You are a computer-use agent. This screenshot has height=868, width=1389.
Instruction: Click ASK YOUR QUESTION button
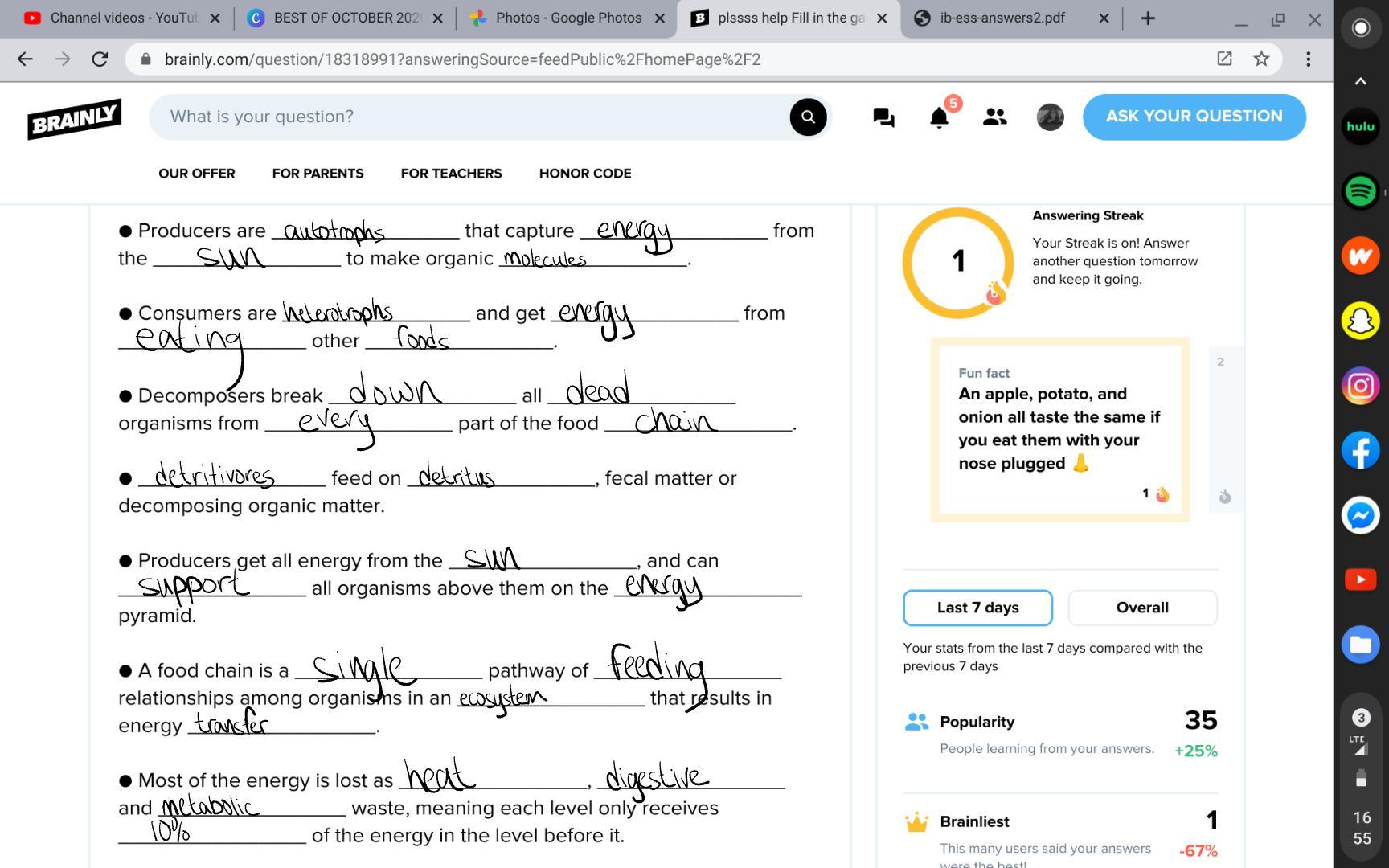1194,117
